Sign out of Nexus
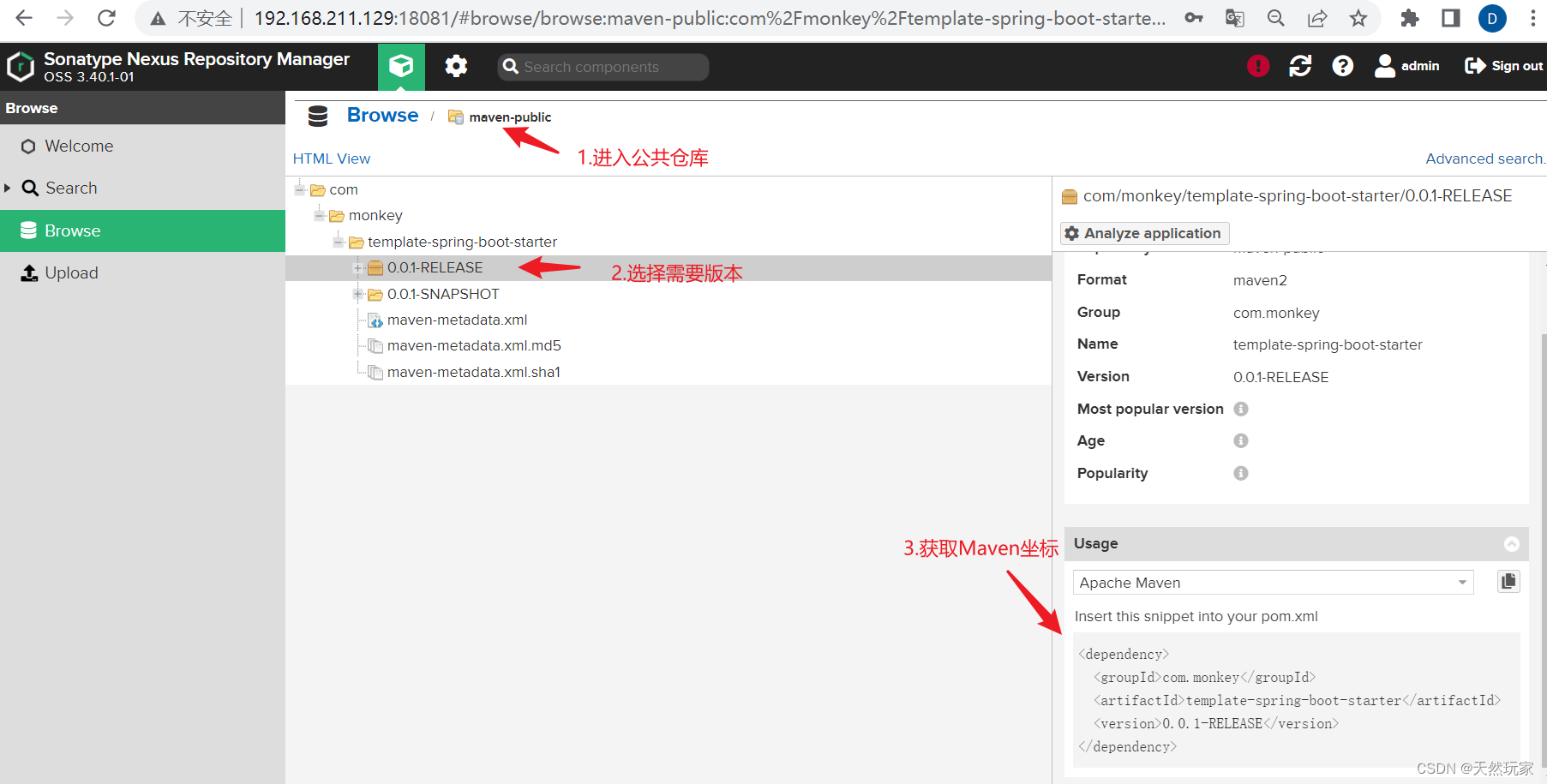The height and width of the screenshot is (784, 1547). (x=1503, y=66)
